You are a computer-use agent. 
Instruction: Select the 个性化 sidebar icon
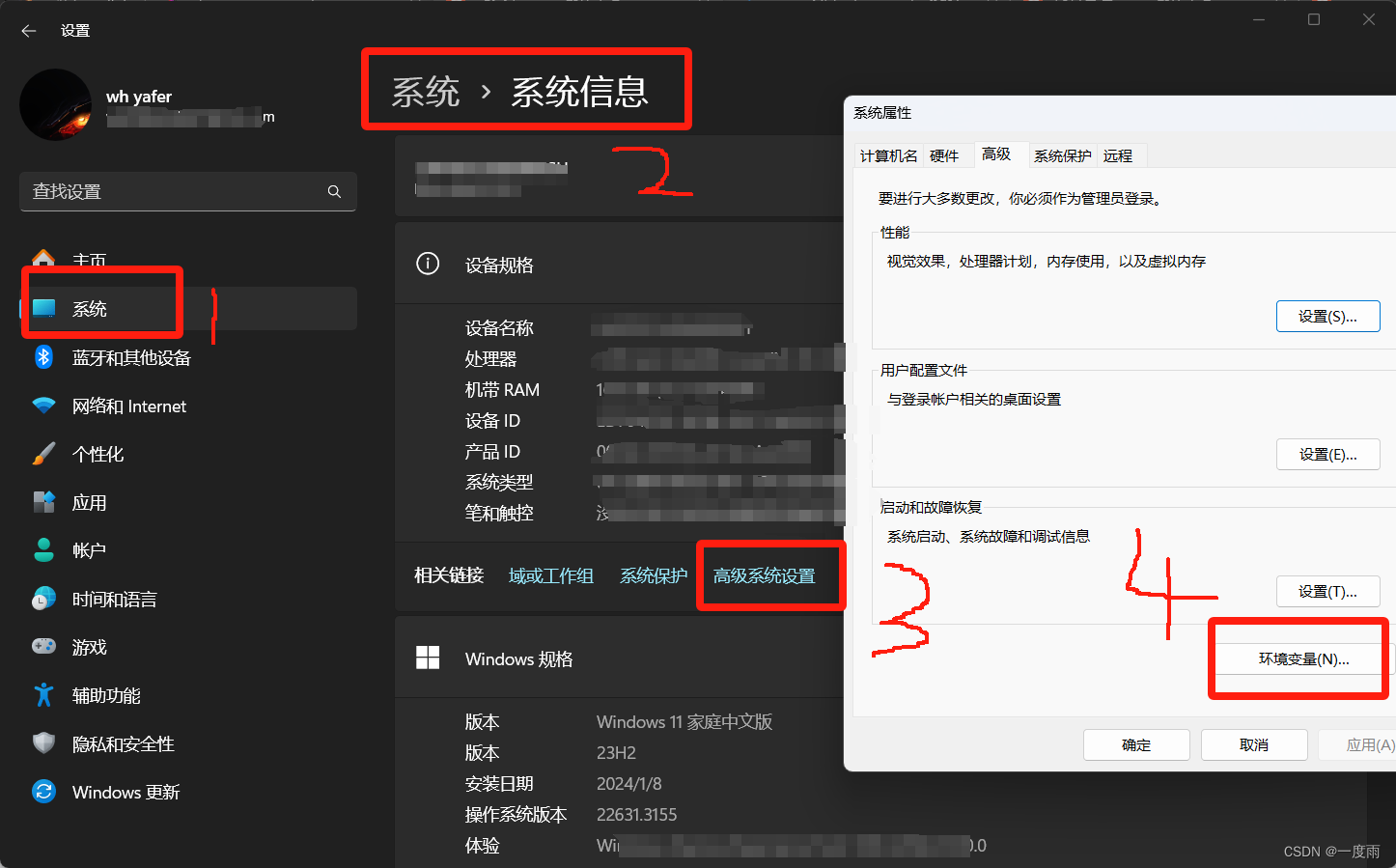click(x=98, y=454)
